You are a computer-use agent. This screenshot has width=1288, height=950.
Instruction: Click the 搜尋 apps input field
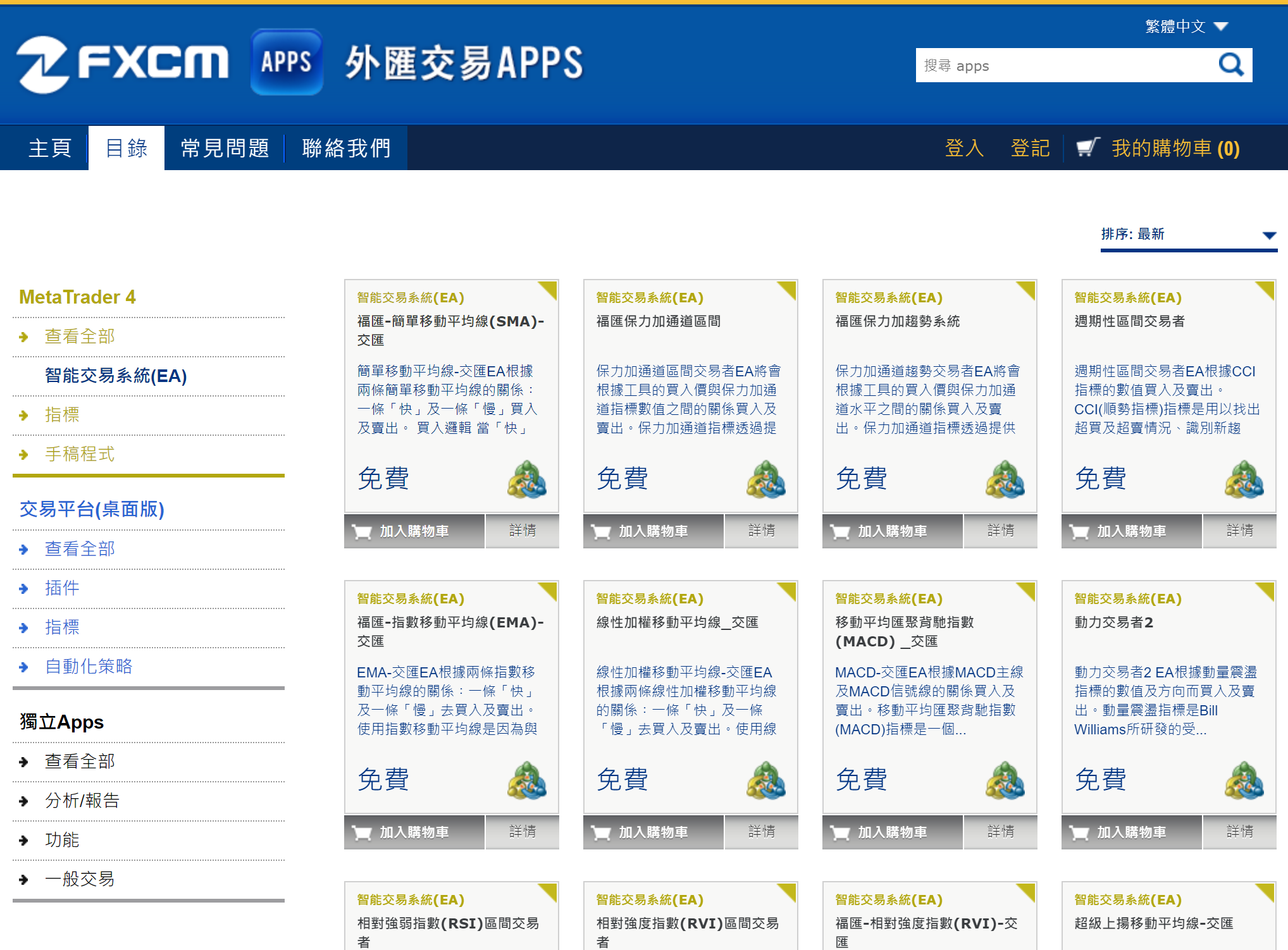tap(1066, 65)
